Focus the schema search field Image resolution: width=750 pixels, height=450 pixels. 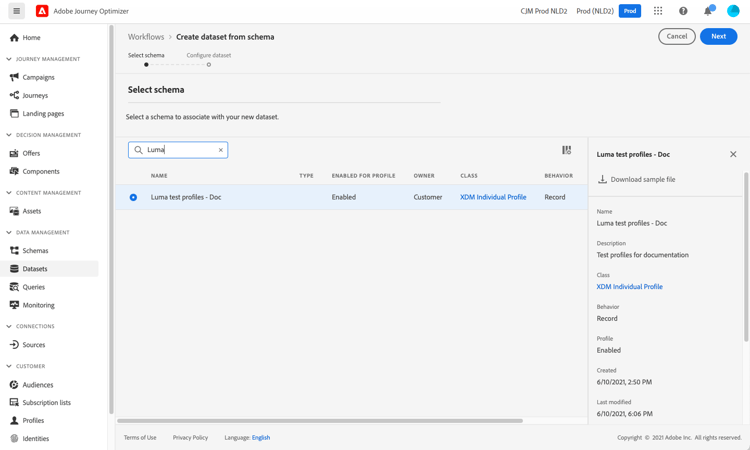(178, 150)
